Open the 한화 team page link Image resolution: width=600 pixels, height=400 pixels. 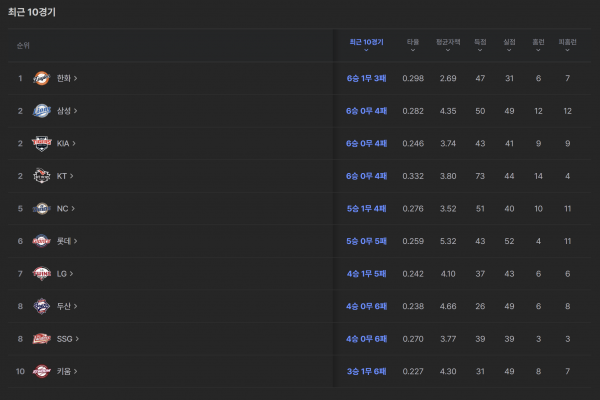tap(67, 78)
